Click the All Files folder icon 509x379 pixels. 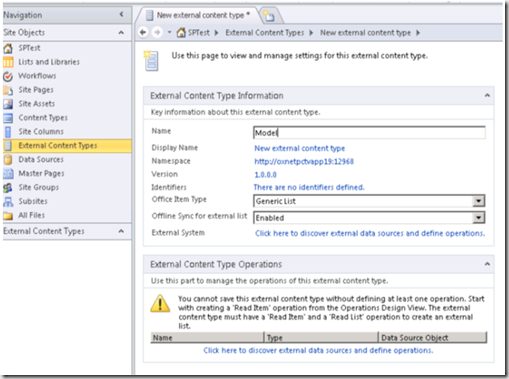coord(8,216)
